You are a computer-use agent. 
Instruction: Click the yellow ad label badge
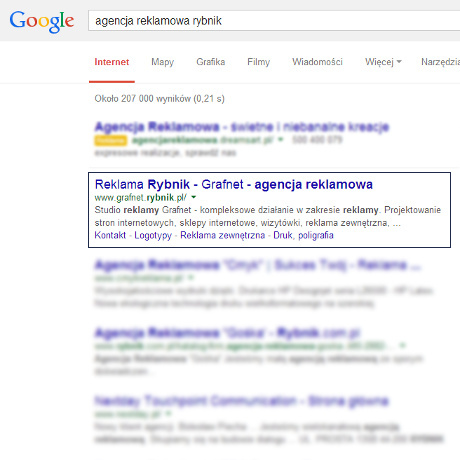click(x=111, y=140)
